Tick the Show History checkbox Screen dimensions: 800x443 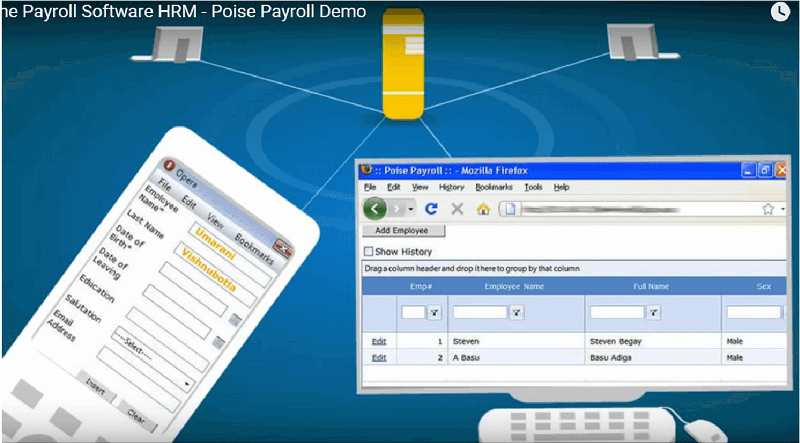pyautogui.click(x=368, y=252)
